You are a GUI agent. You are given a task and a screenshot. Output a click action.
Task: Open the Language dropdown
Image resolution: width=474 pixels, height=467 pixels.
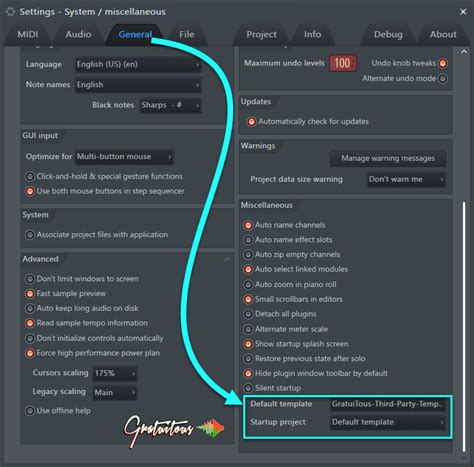(138, 64)
